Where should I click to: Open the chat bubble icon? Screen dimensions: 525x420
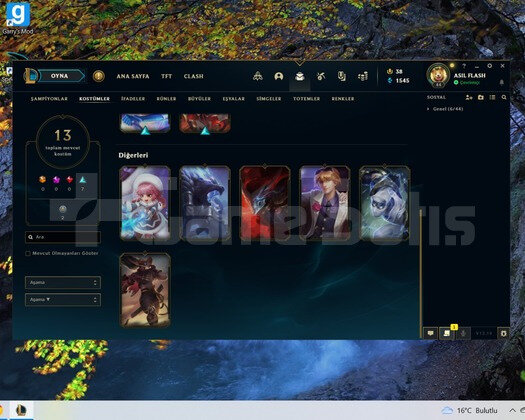pyautogui.click(x=430, y=333)
